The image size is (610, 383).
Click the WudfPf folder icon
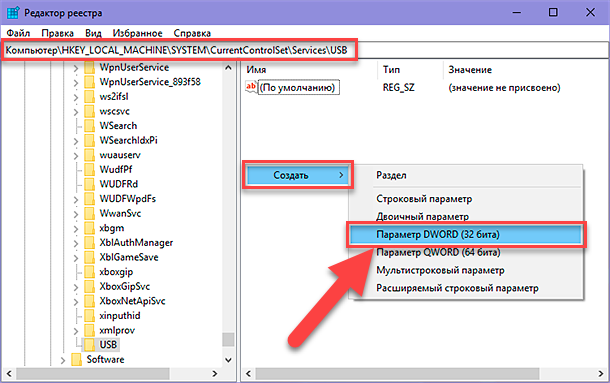pyautogui.click(x=89, y=169)
